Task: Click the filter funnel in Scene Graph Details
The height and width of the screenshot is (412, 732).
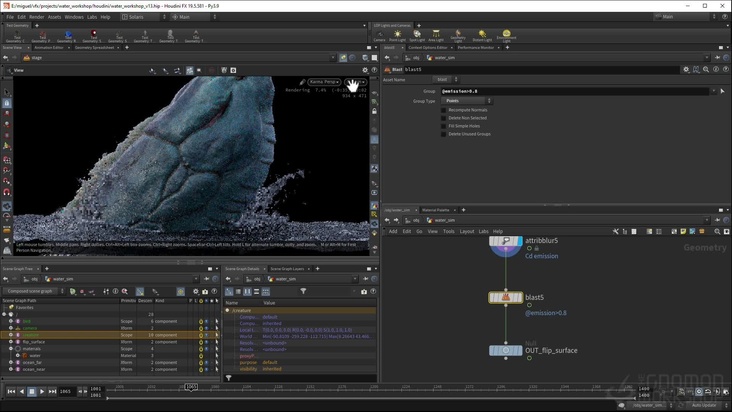Action: [x=303, y=291]
